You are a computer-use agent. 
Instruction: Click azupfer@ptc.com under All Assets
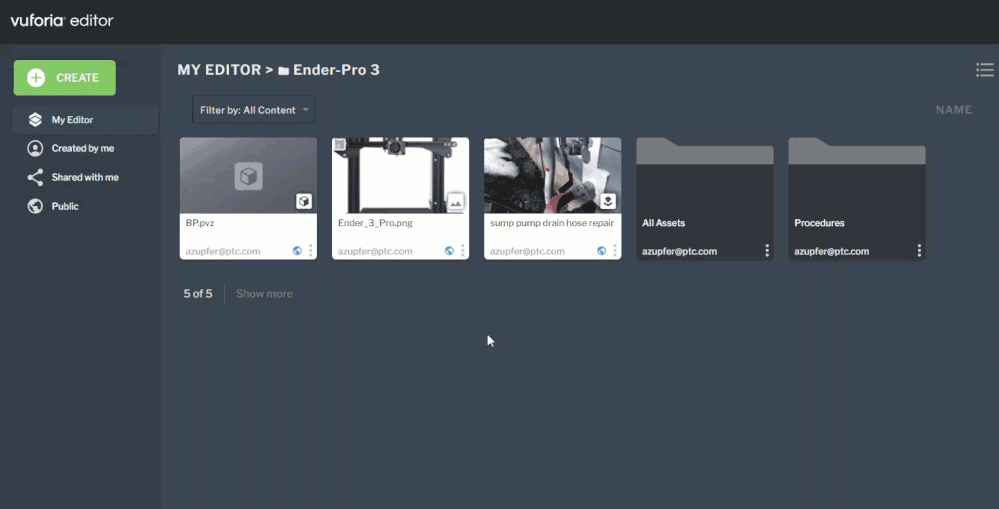point(679,252)
